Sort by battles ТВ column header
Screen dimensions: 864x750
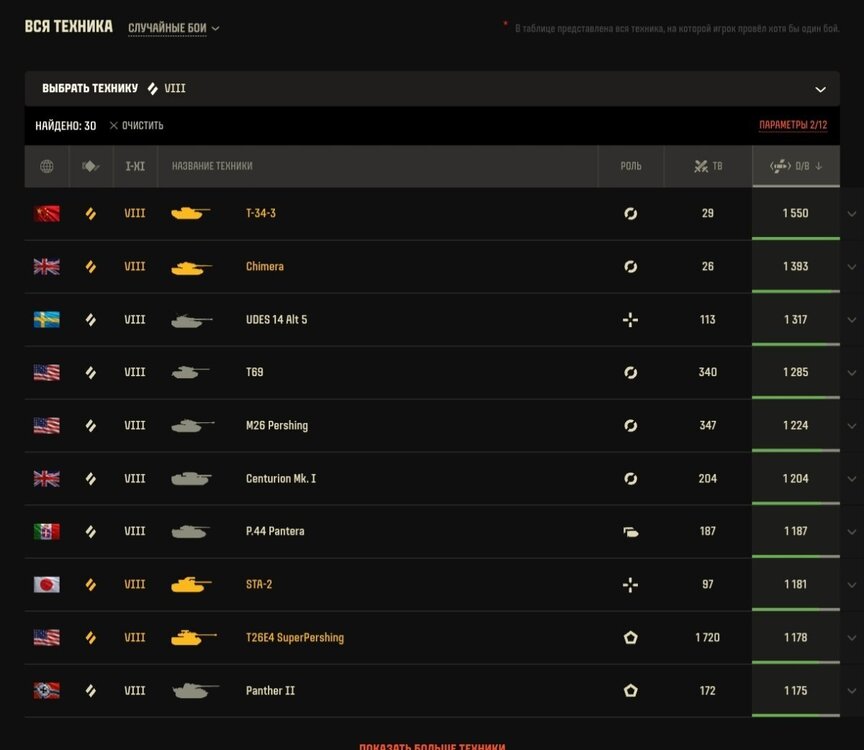708,166
